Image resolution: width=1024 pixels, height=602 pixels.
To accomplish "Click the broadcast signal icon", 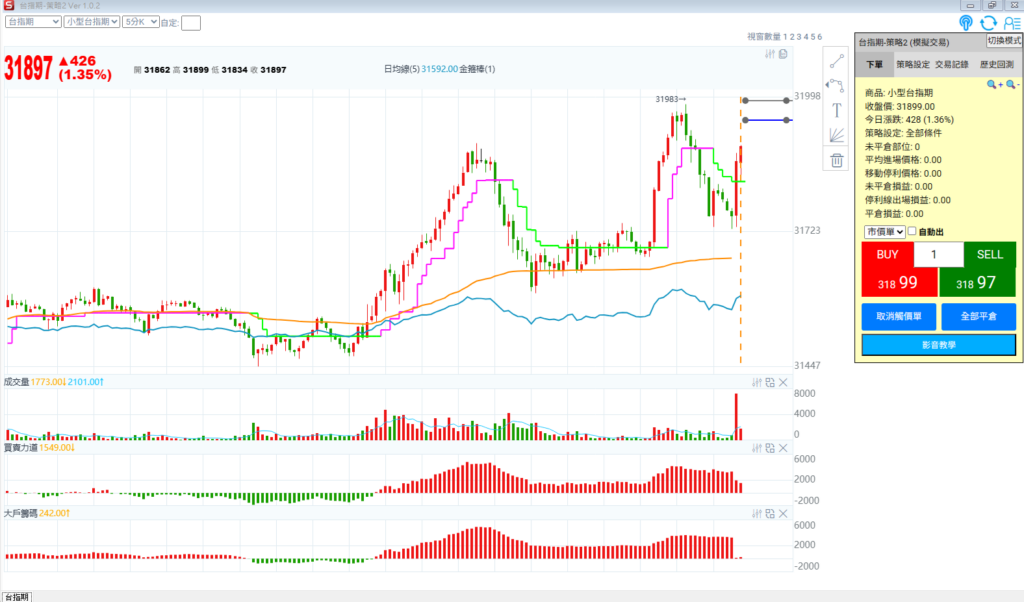I will [x=965, y=23].
